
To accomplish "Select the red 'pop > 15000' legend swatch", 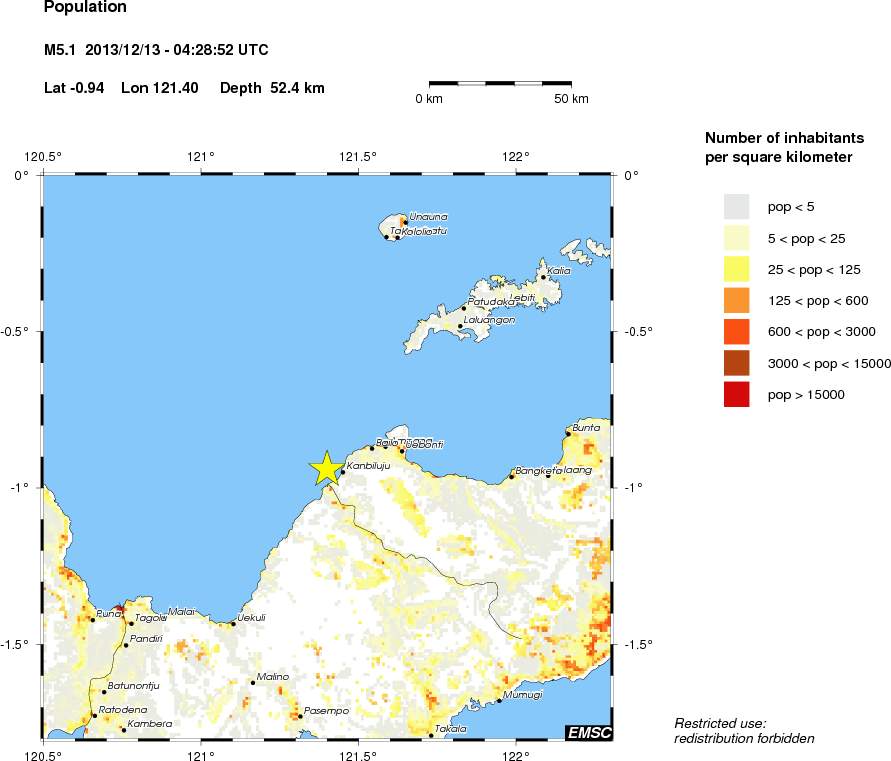I will pyautogui.click(x=736, y=394).
